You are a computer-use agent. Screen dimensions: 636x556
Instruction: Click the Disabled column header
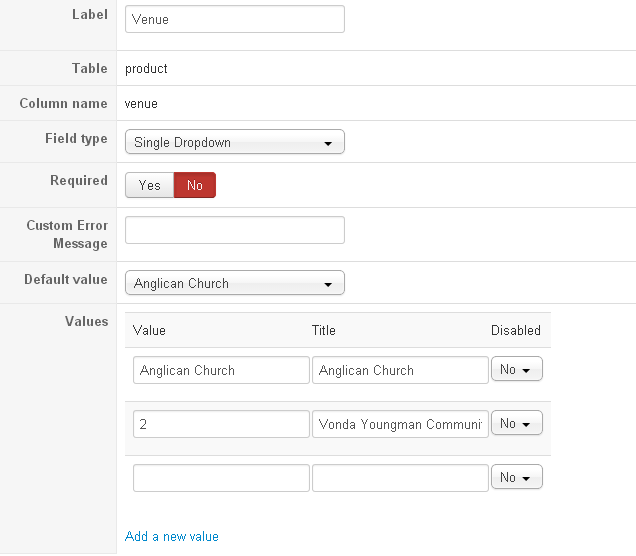pos(515,330)
